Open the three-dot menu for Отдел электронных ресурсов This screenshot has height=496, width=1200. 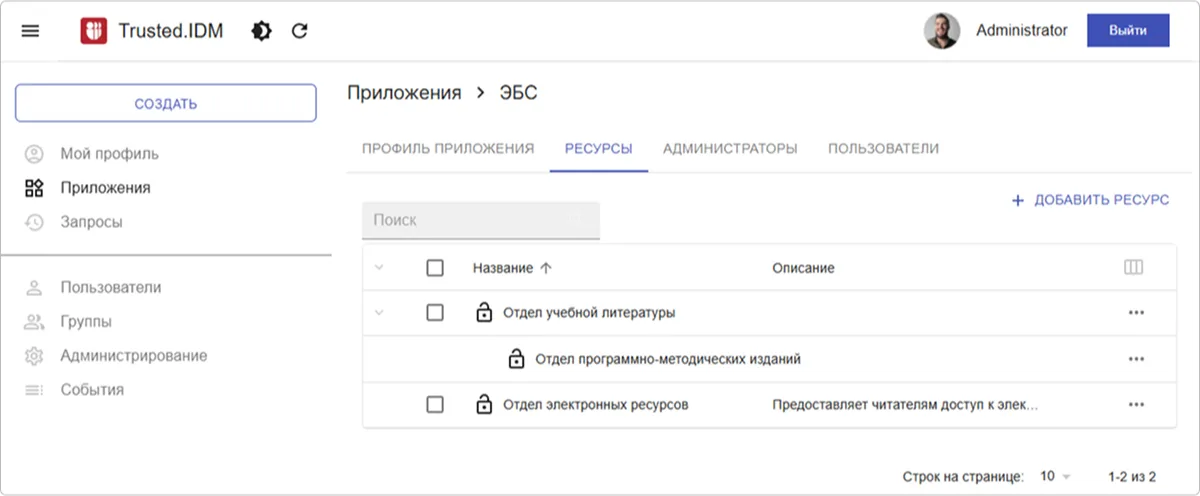(1135, 405)
